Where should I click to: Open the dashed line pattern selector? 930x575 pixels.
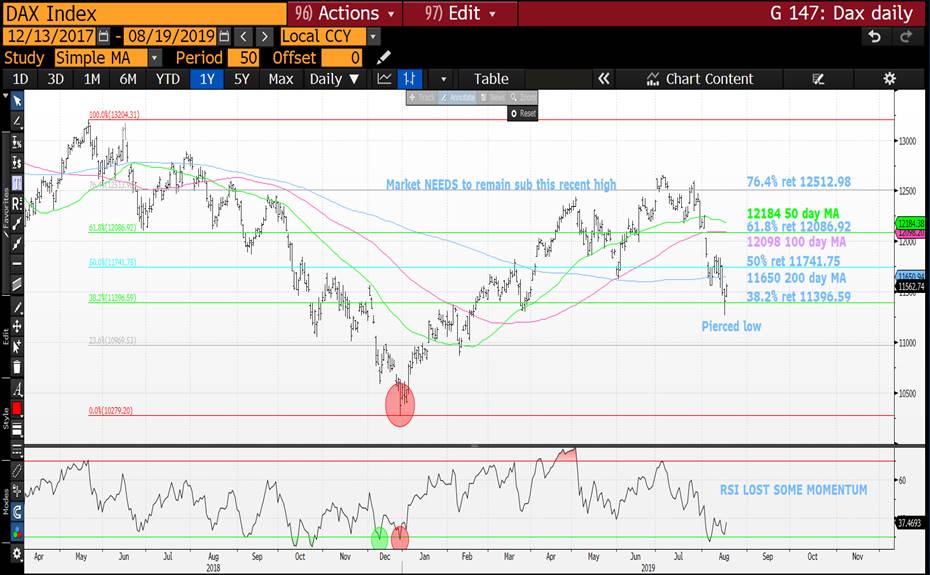(17, 450)
